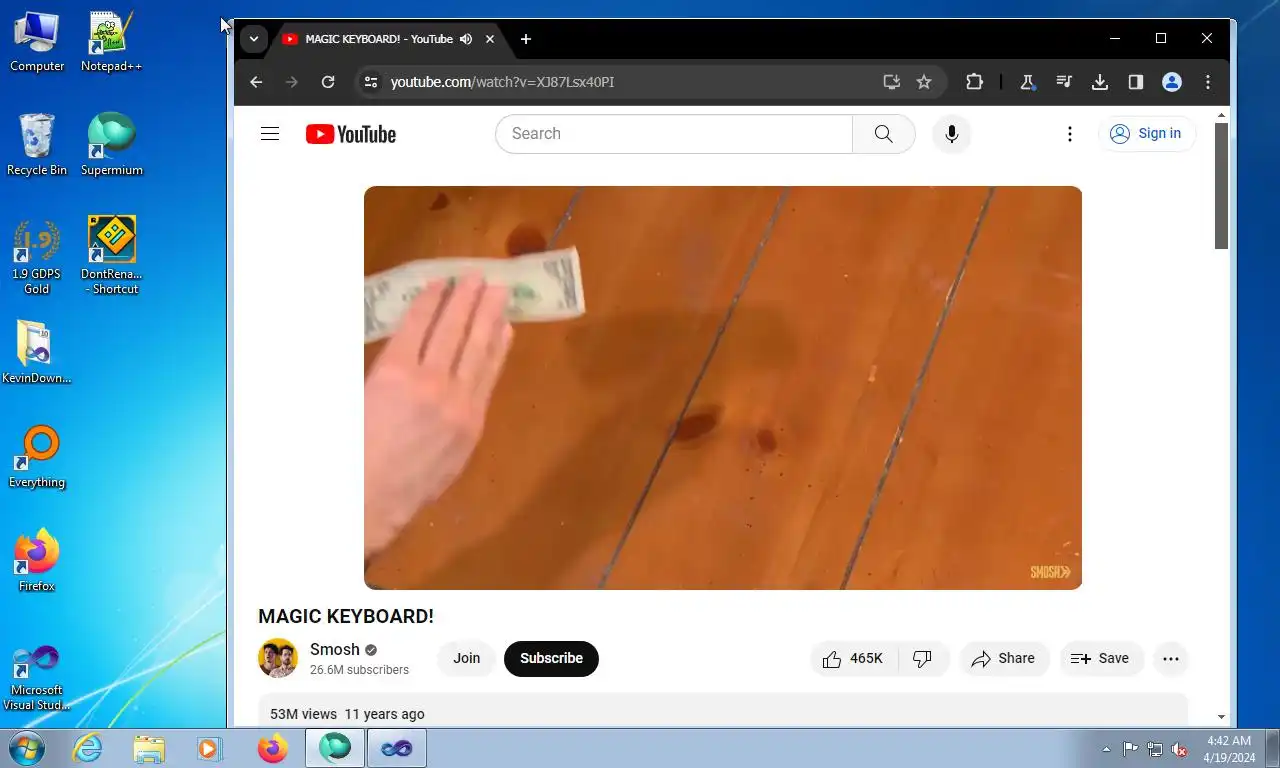Open the browser extensions puzzle icon
1280x768 pixels.
(974, 82)
